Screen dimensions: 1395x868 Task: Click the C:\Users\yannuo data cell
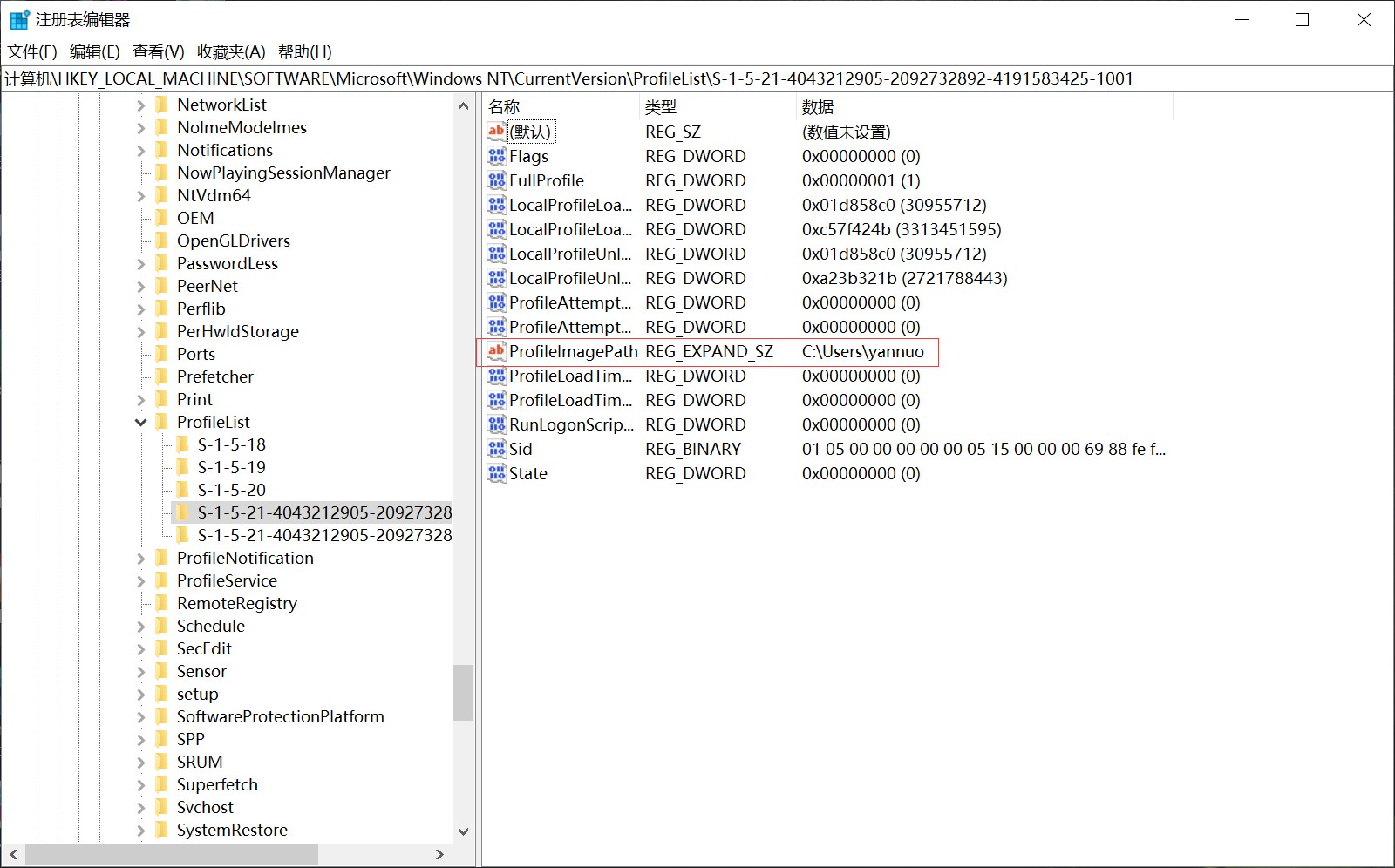click(x=863, y=351)
